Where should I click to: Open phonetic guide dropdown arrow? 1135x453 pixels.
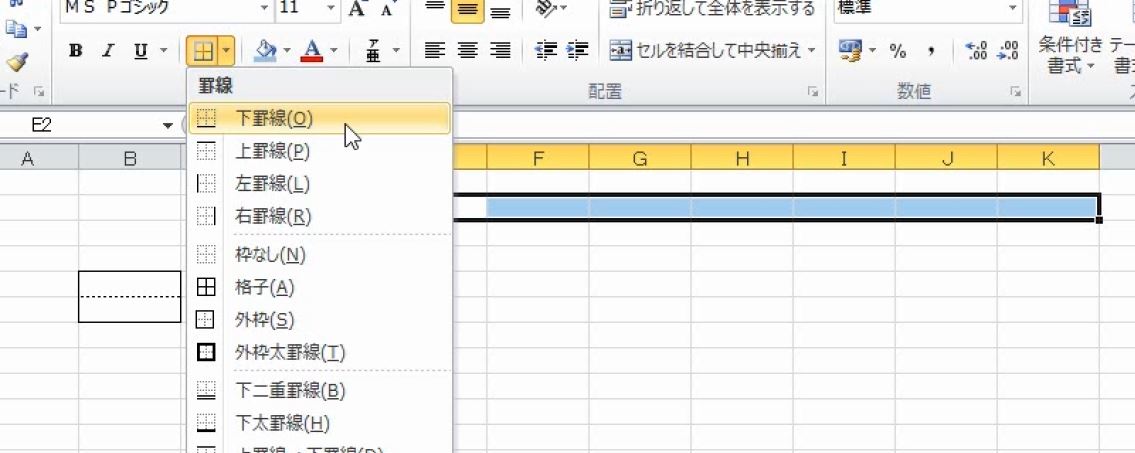tap(396, 51)
